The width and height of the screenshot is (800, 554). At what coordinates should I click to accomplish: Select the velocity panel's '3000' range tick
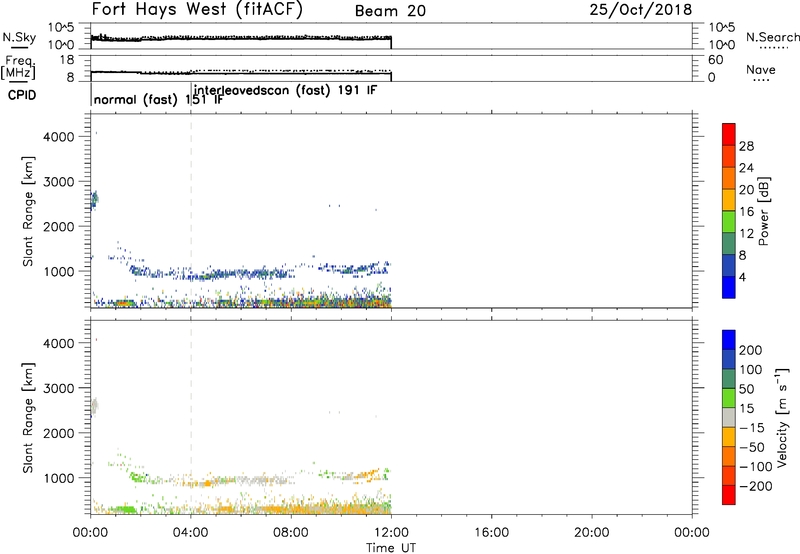(58, 388)
